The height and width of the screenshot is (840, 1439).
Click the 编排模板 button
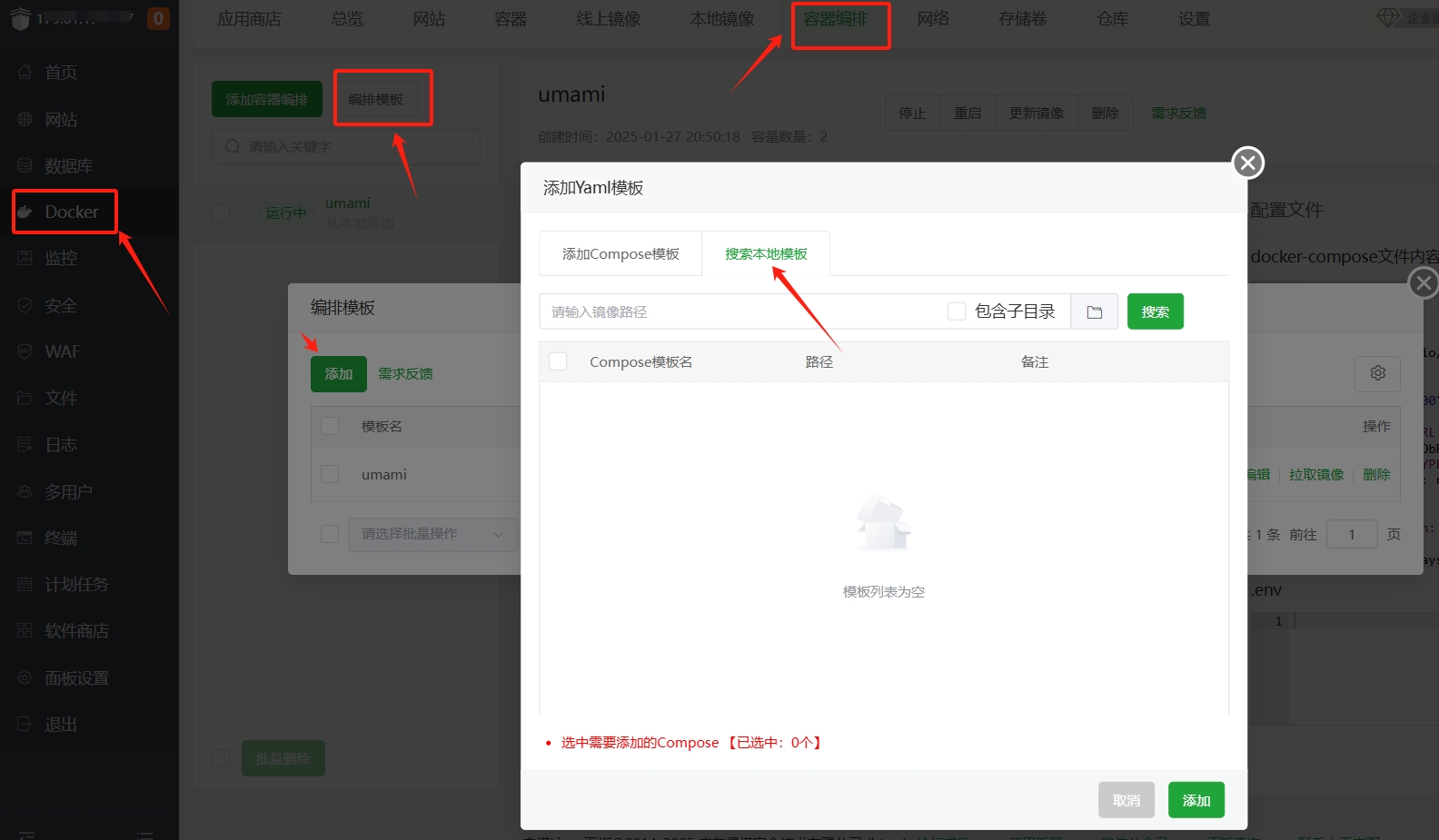pos(376,99)
